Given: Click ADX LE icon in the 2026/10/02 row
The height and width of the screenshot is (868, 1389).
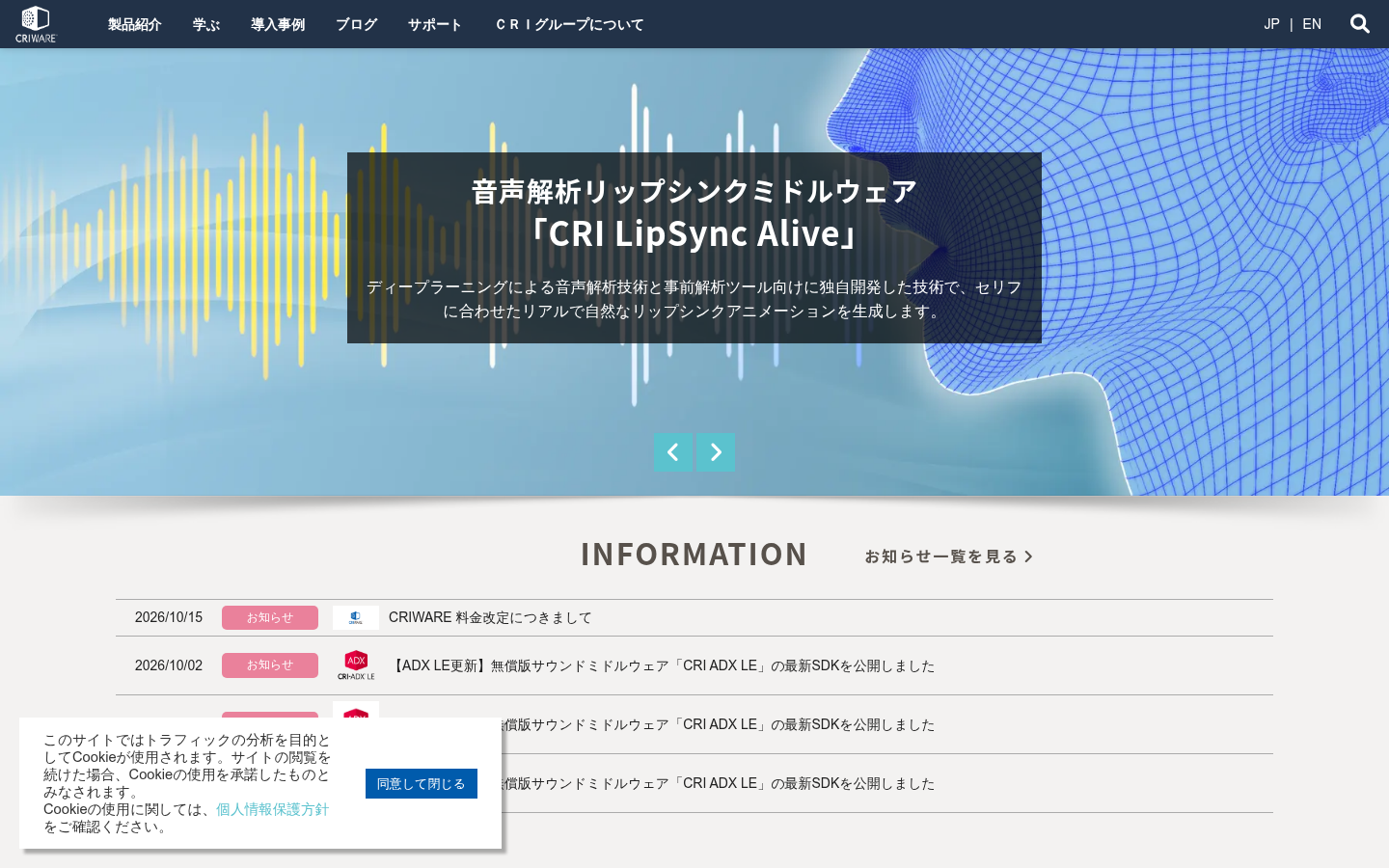Looking at the screenshot, I should click(356, 665).
